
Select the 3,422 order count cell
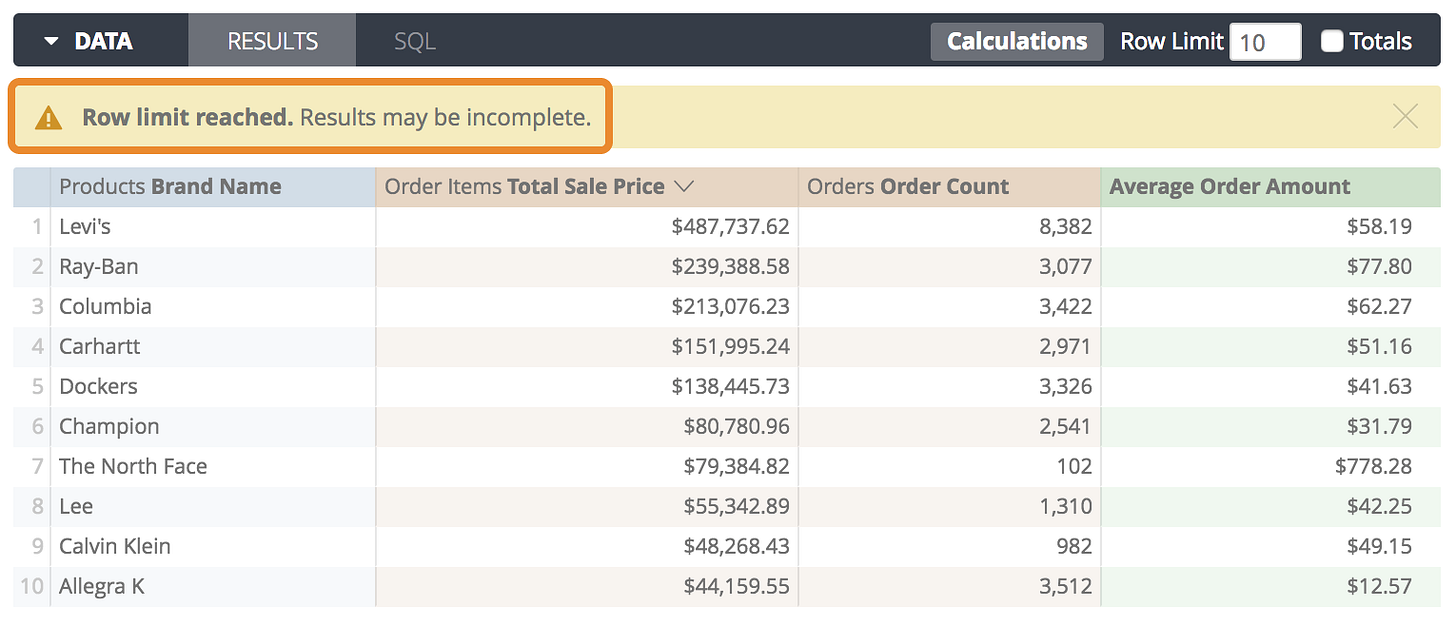point(949,307)
